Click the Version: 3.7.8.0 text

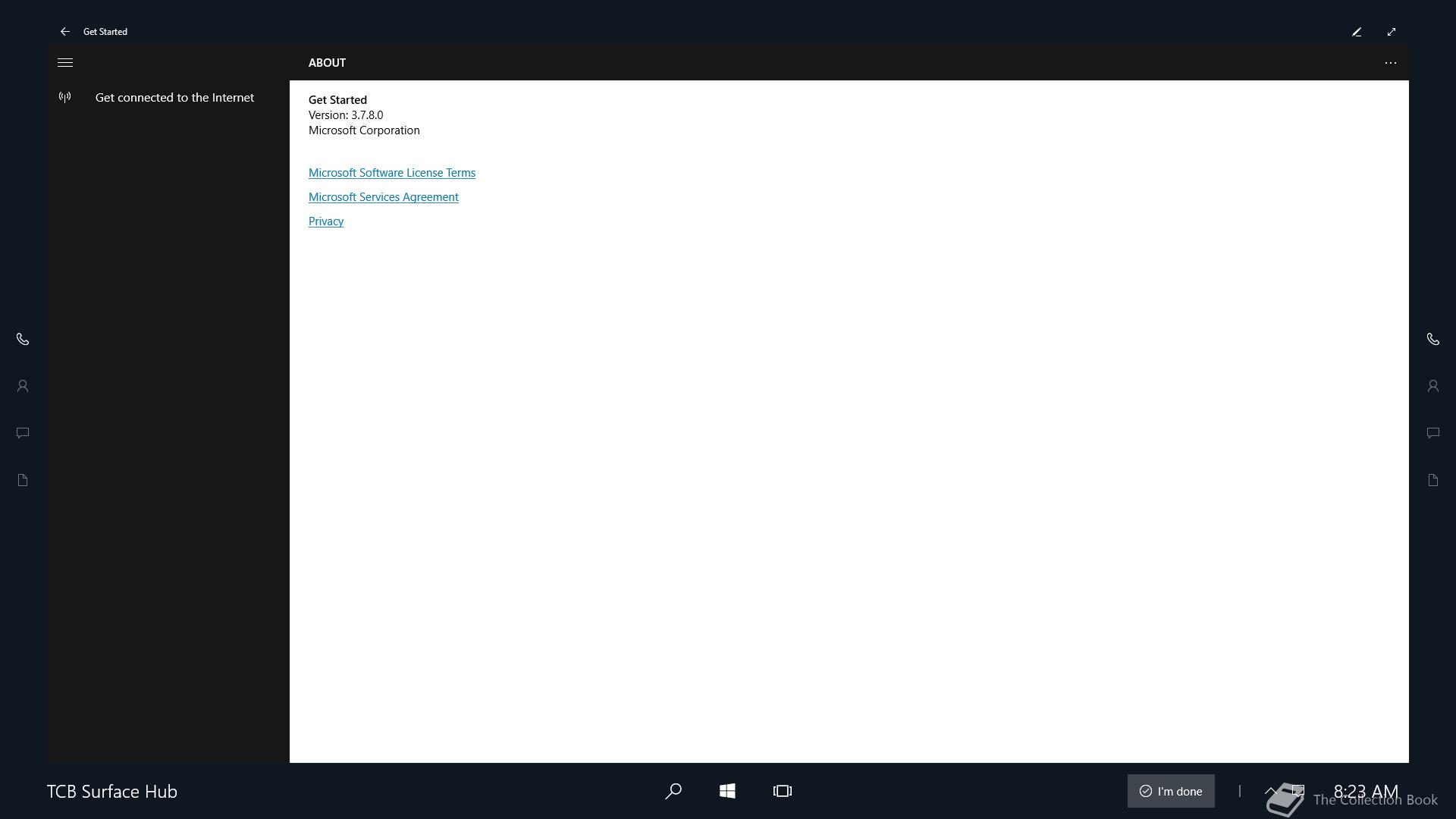(x=346, y=115)
